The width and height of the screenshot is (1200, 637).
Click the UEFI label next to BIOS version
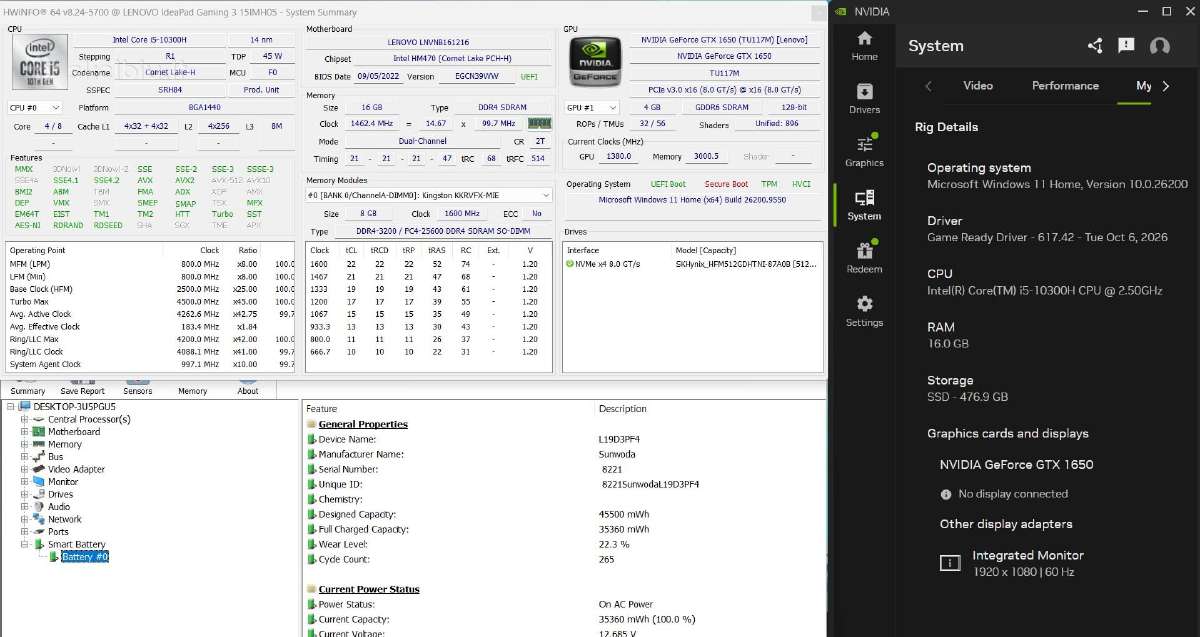(x=529, y=76)
